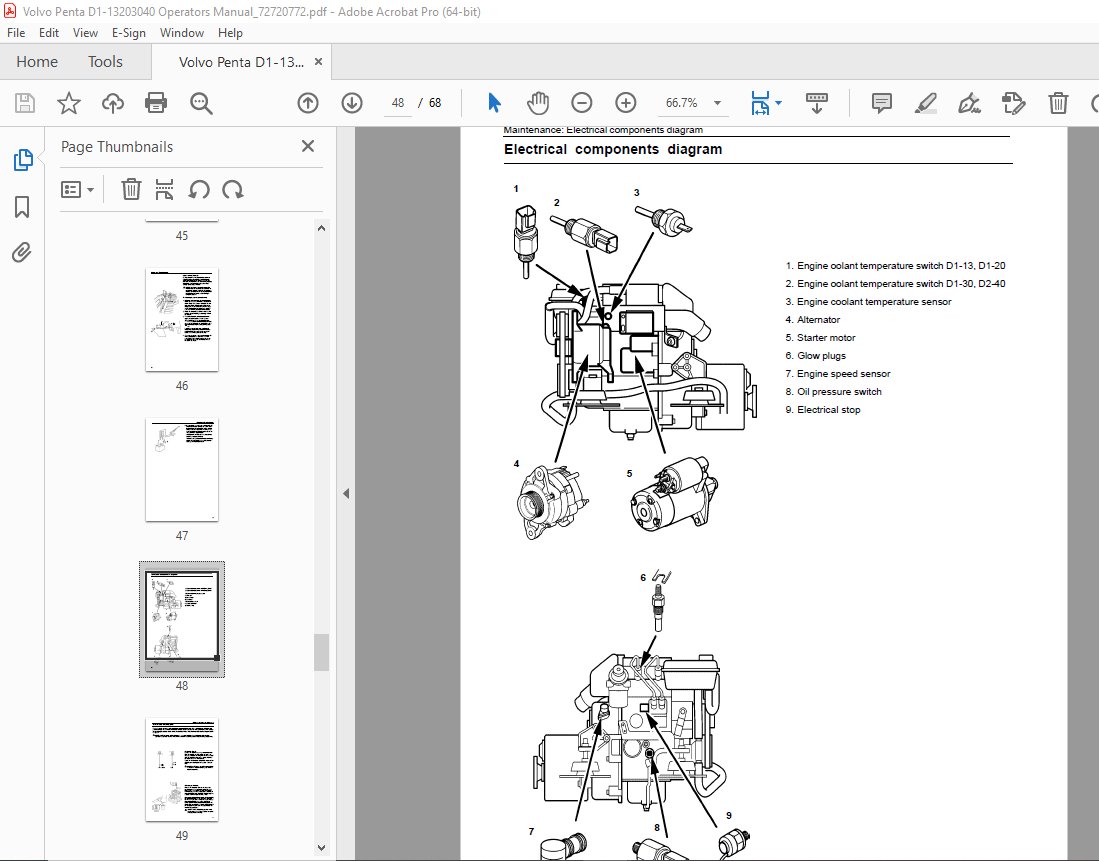Add a sticky note comment
The height and width of the screenshot is (861, 1099).
pyautogui.click(x=882, y=103)
